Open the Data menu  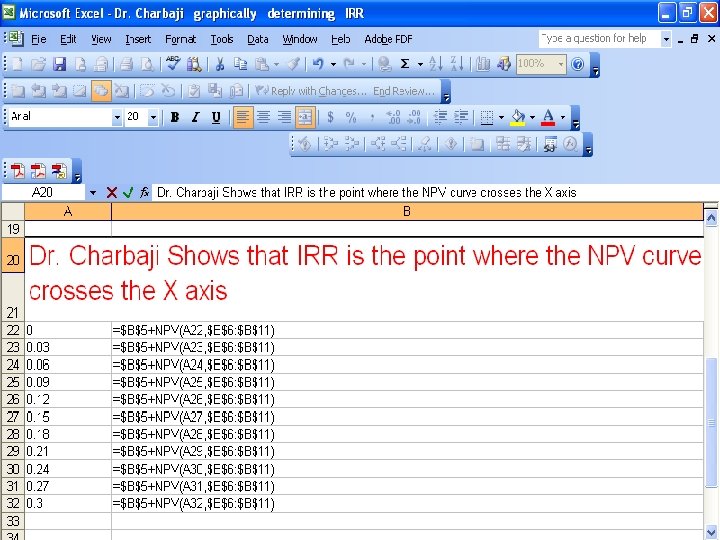(x=258, y=39)
